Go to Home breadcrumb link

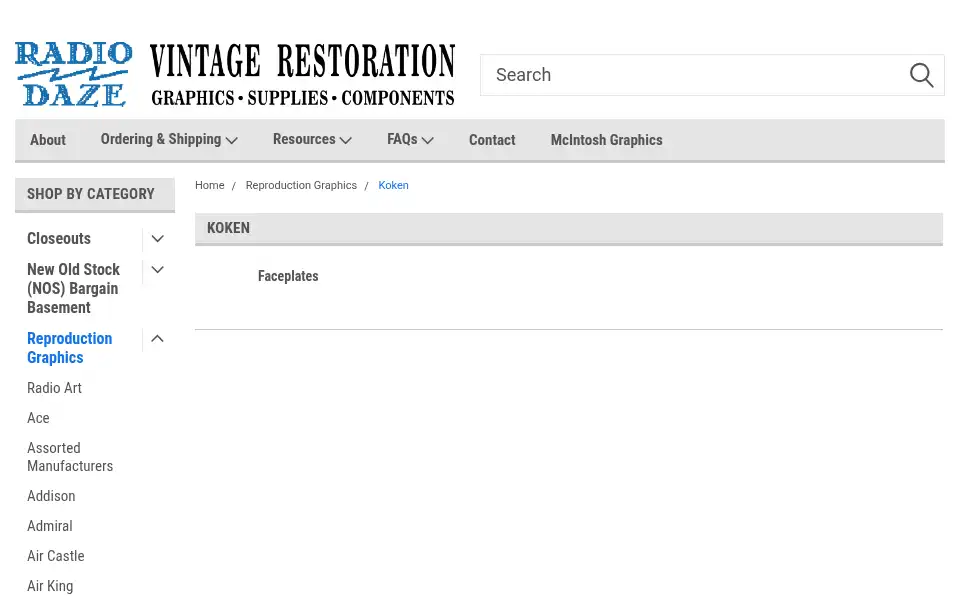coord(209,185)
